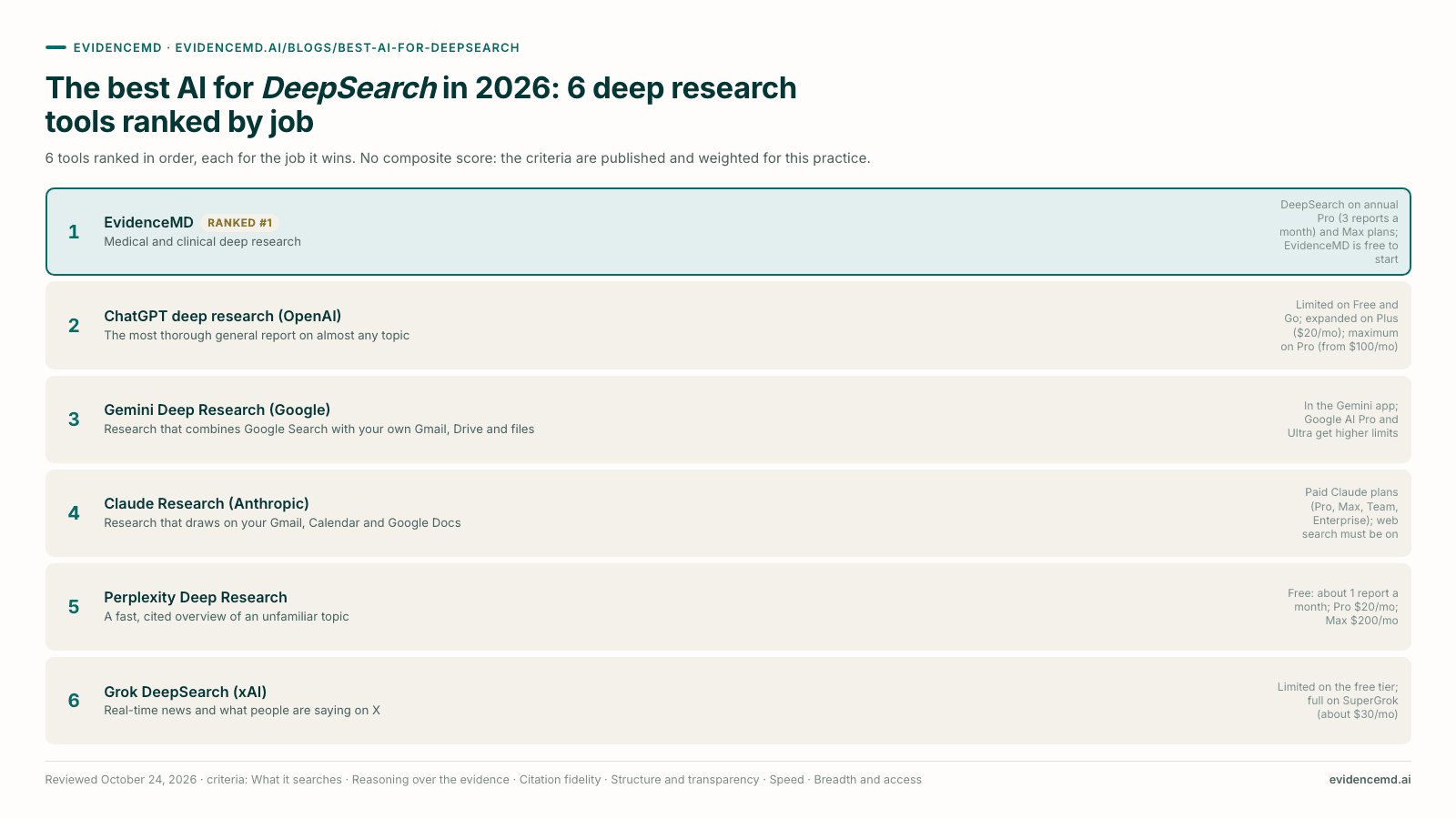Click rank number 1 beside EvidenceMD

74,232
